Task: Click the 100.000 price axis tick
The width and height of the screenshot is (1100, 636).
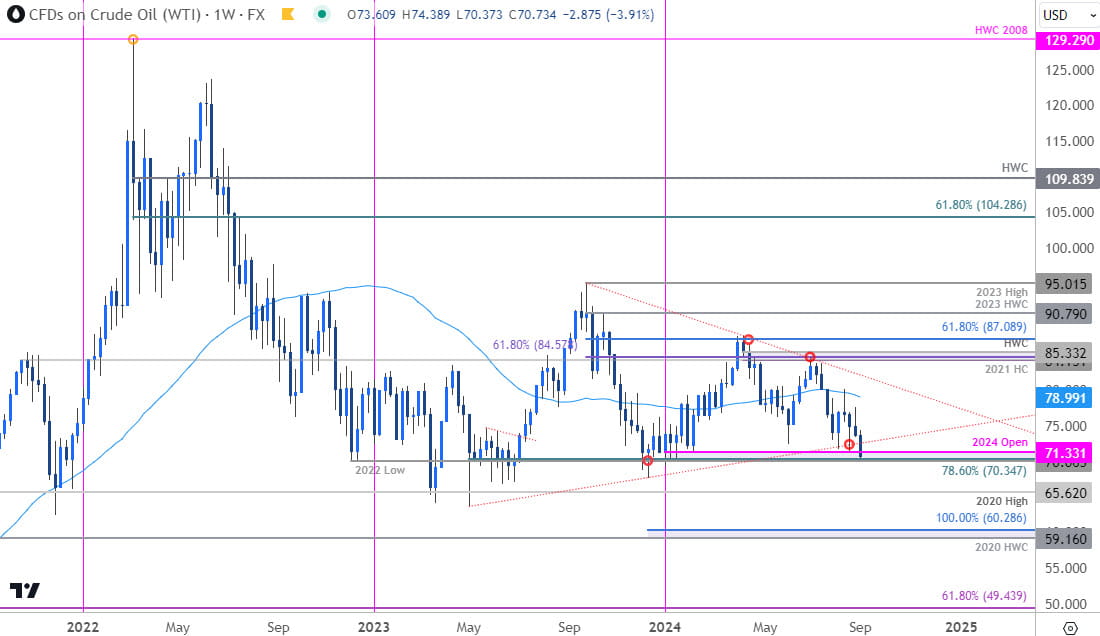Action: pos(1068,248)
